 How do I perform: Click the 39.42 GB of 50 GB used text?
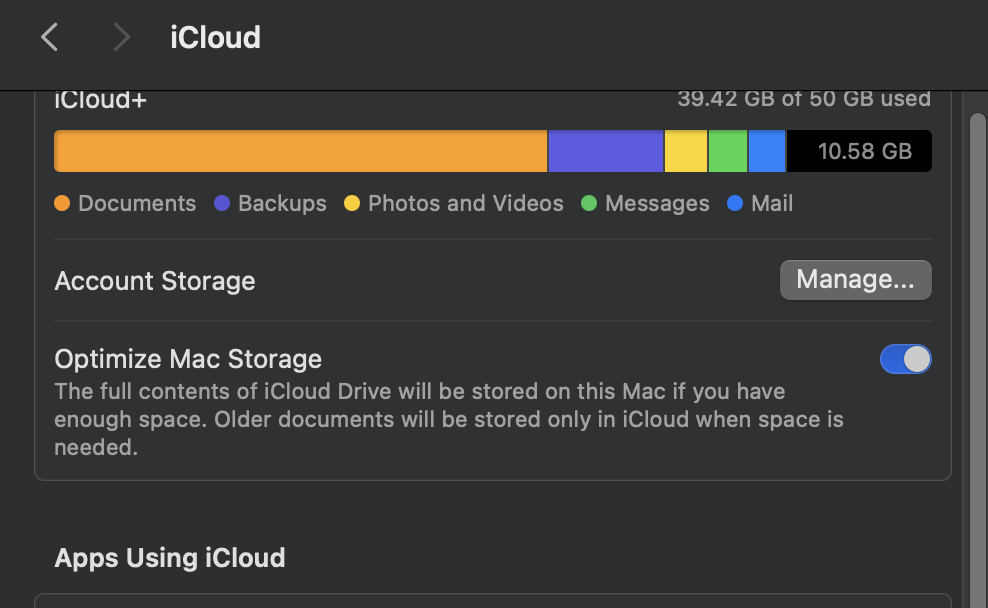pos(804,99)
